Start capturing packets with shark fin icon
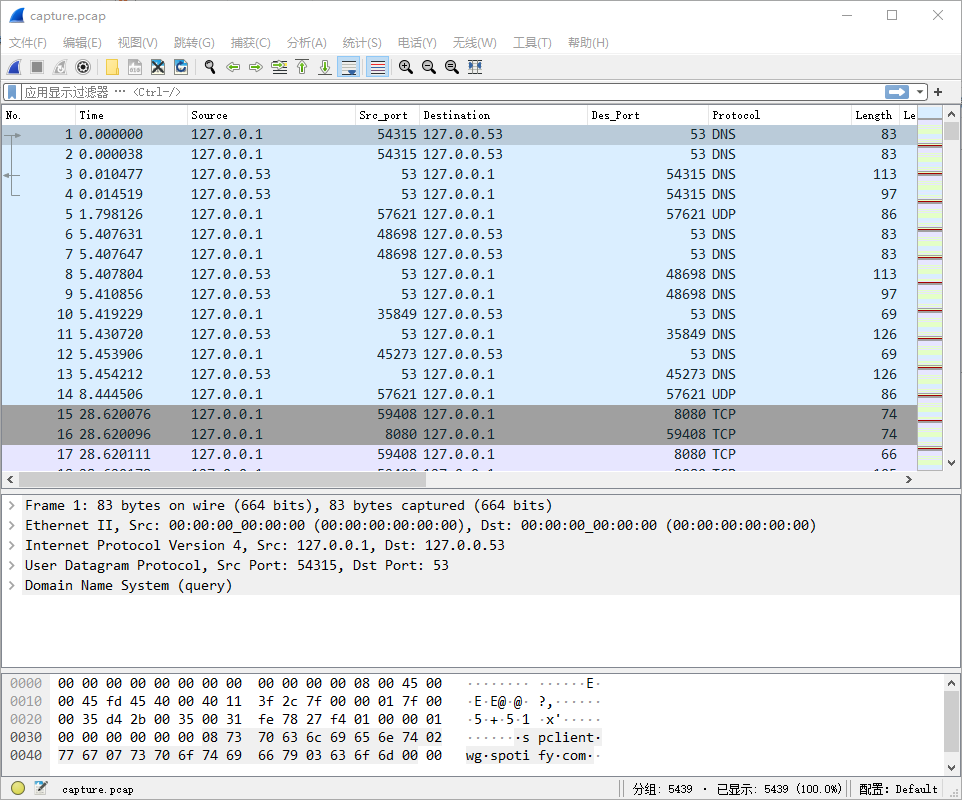The image size is (962, 800). pos(15,67)
